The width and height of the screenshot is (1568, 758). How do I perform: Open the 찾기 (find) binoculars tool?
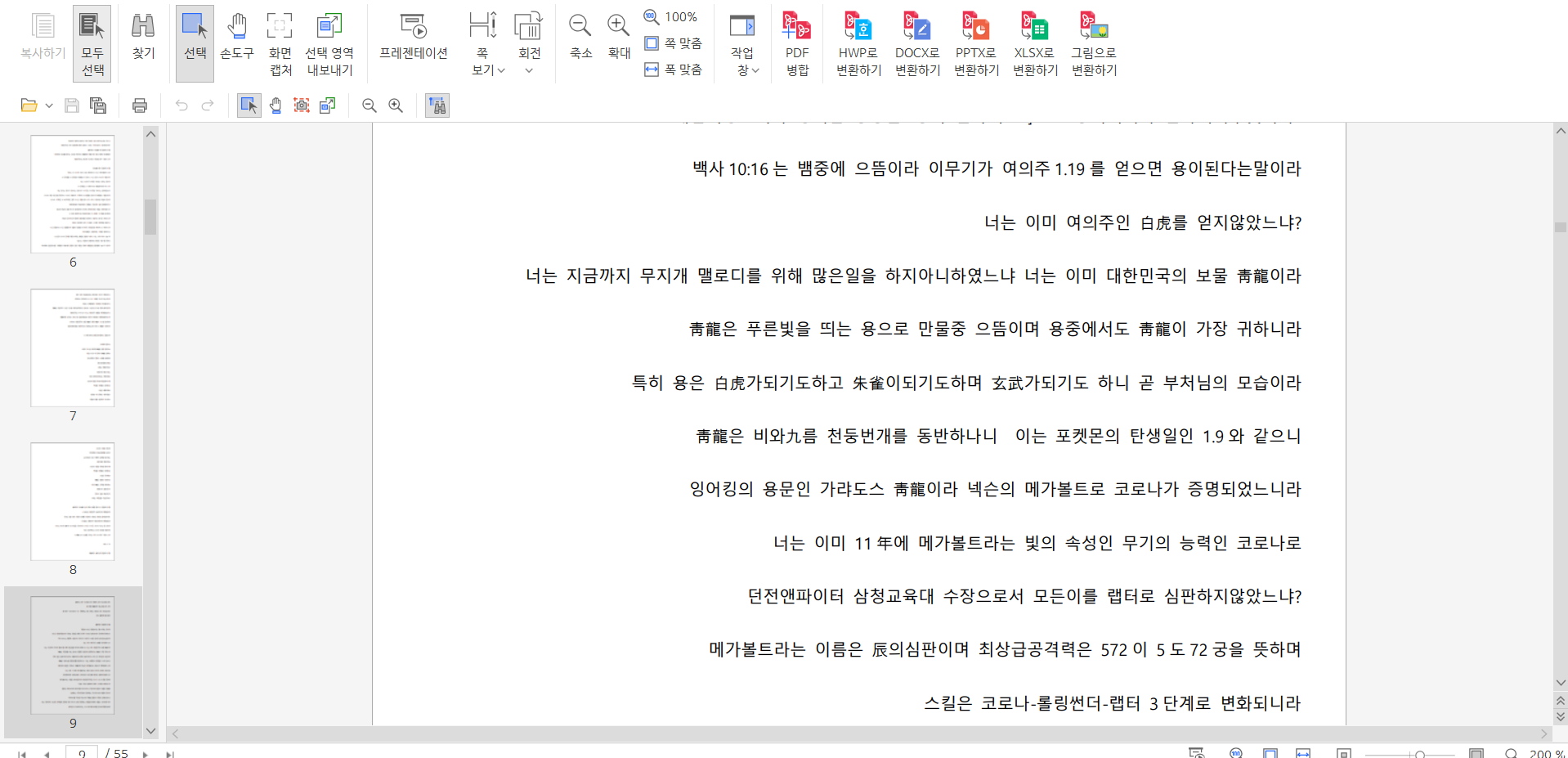click(x=143, y=37)
